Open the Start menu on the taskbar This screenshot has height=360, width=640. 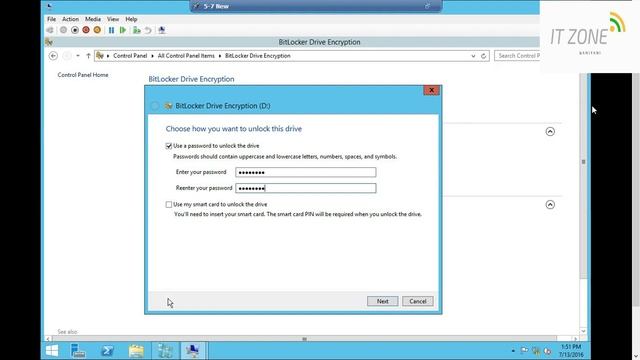pyautogui.click(x=52, y=351)
